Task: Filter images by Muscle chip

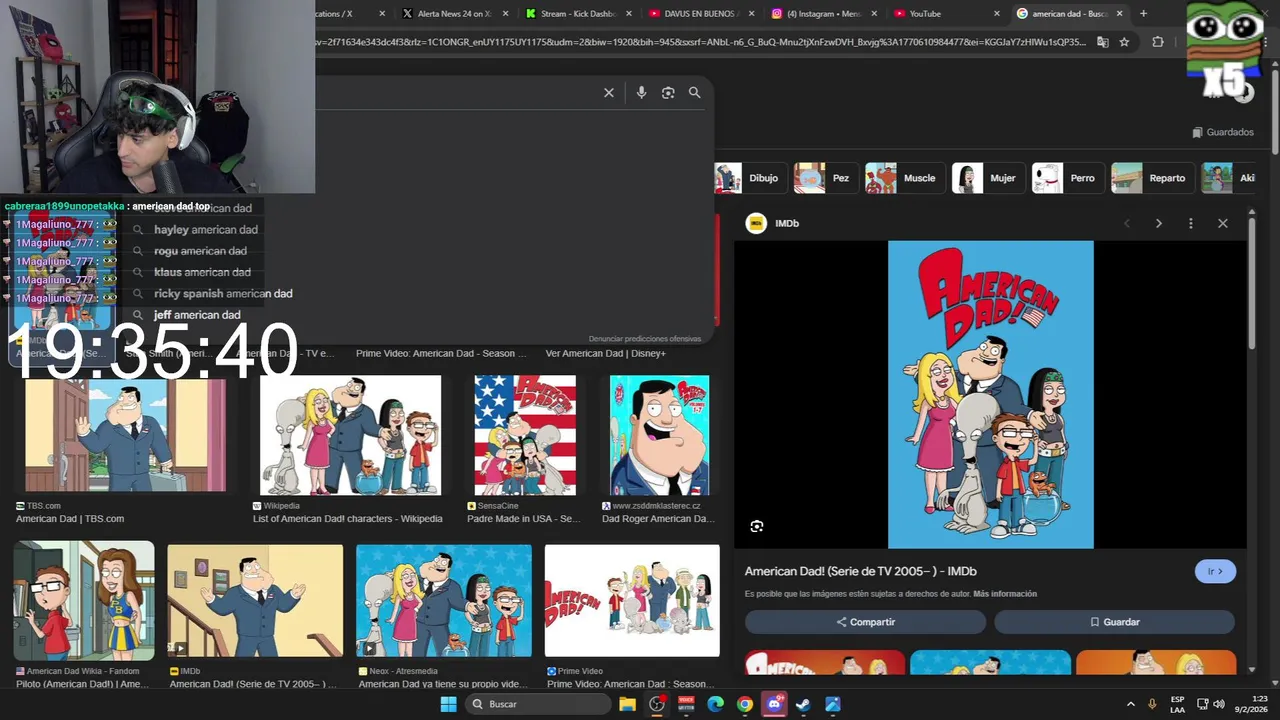Action: click(x=903, y=178)
